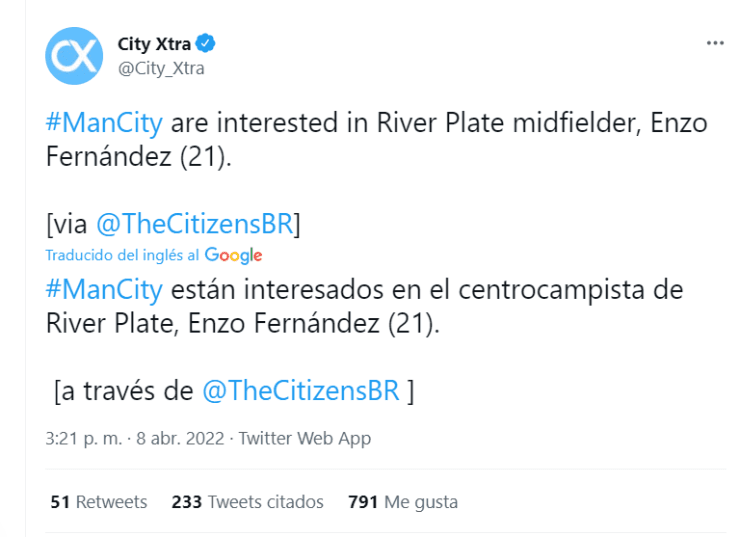This screenshot has width=740, height=537.
Task: View the 51 Retweets list
Action: 98,501
